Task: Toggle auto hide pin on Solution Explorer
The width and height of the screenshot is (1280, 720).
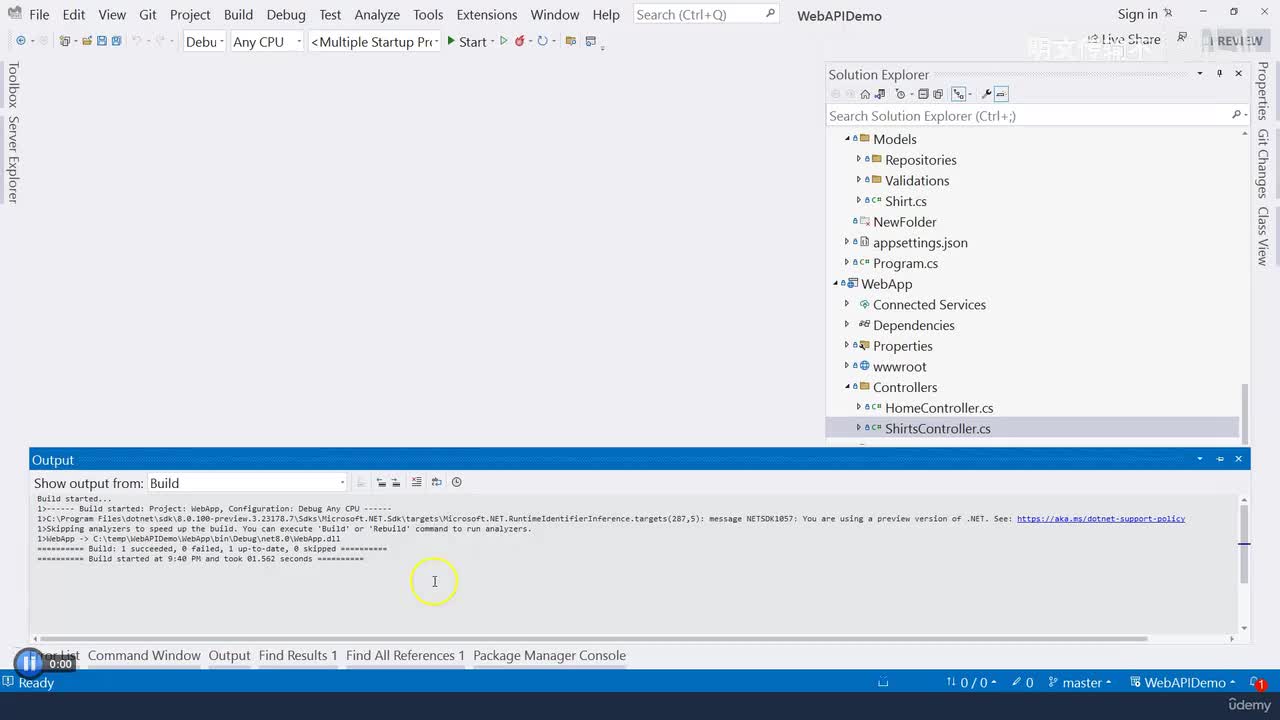Action: (x=1219, y=74)
